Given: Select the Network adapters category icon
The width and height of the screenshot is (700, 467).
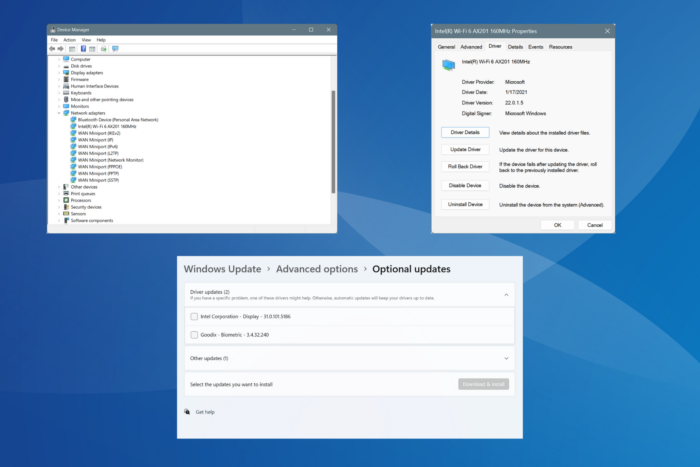Looking at the screenshot, I should pyautogui.click(x=66, y=113).
